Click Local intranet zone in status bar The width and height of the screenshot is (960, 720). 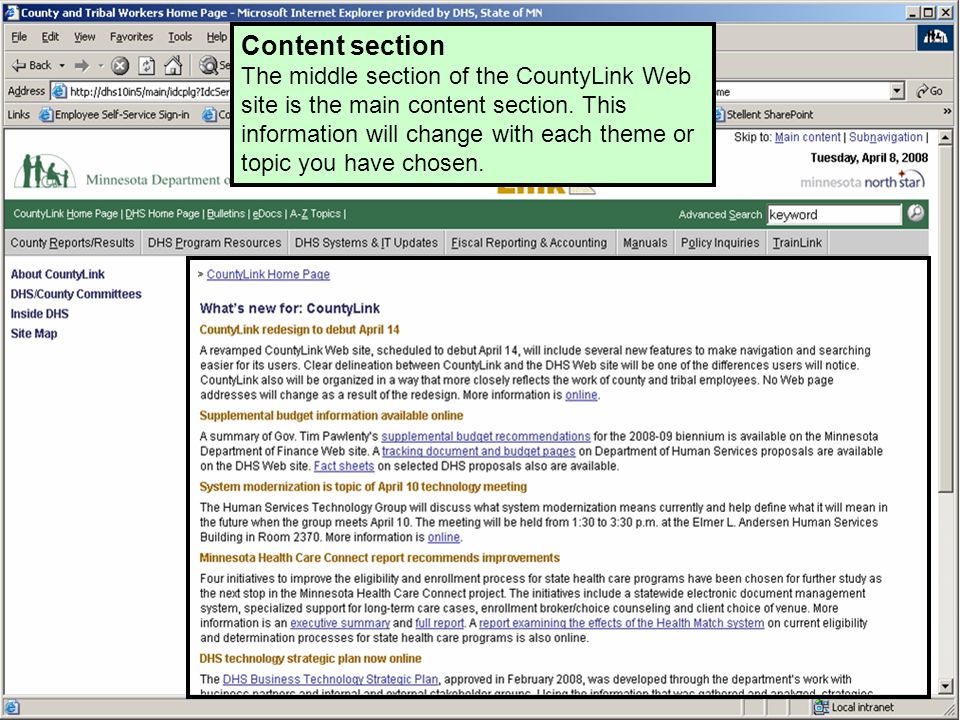(853, 707)
